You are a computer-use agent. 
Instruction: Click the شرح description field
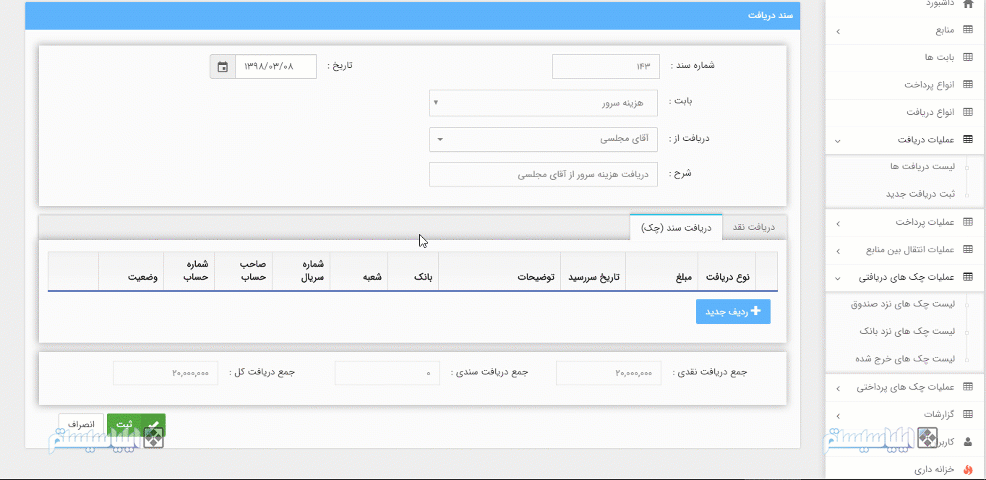point(543,175)
